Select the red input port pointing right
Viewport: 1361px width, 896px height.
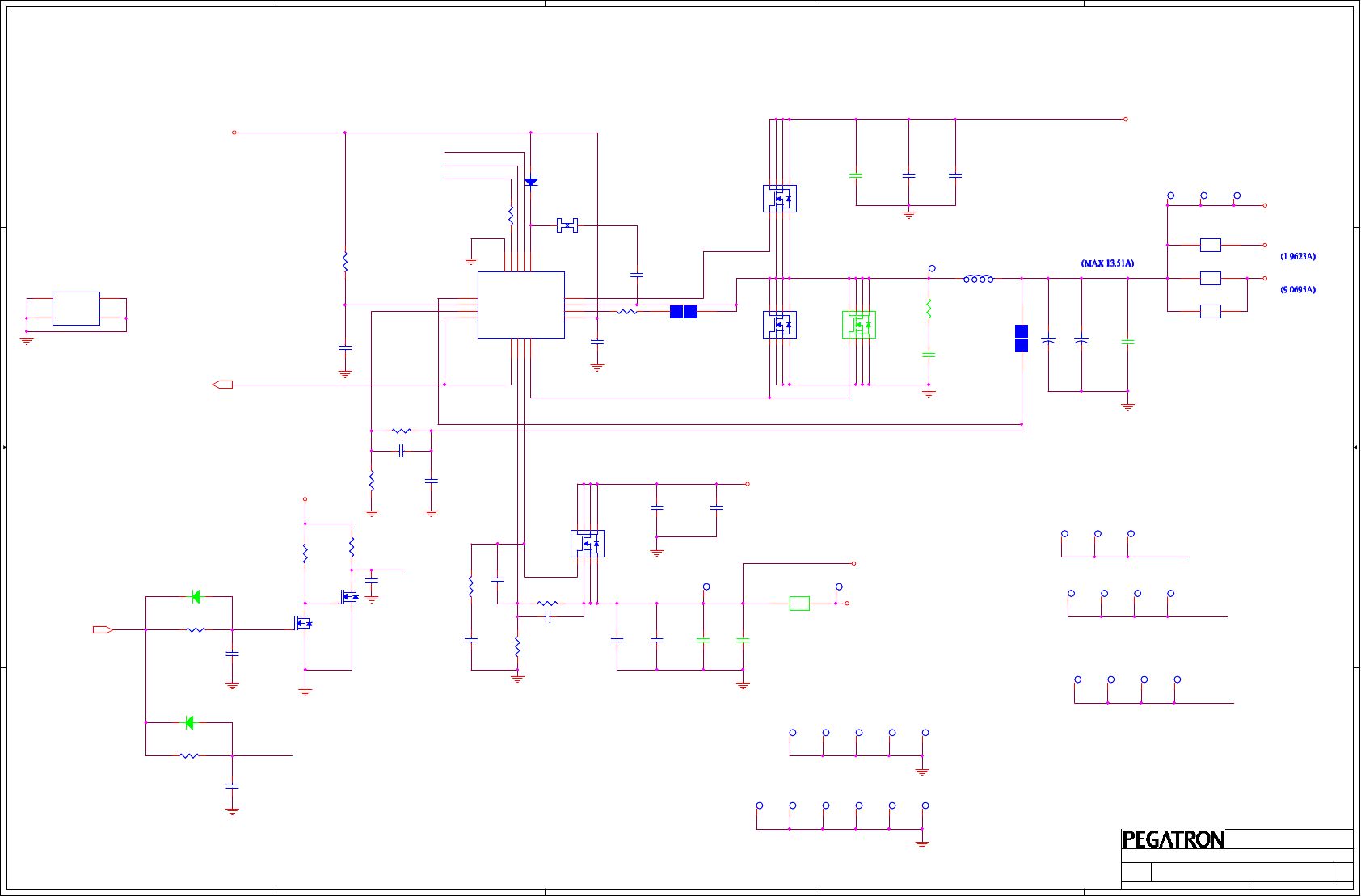coord(103,629)
